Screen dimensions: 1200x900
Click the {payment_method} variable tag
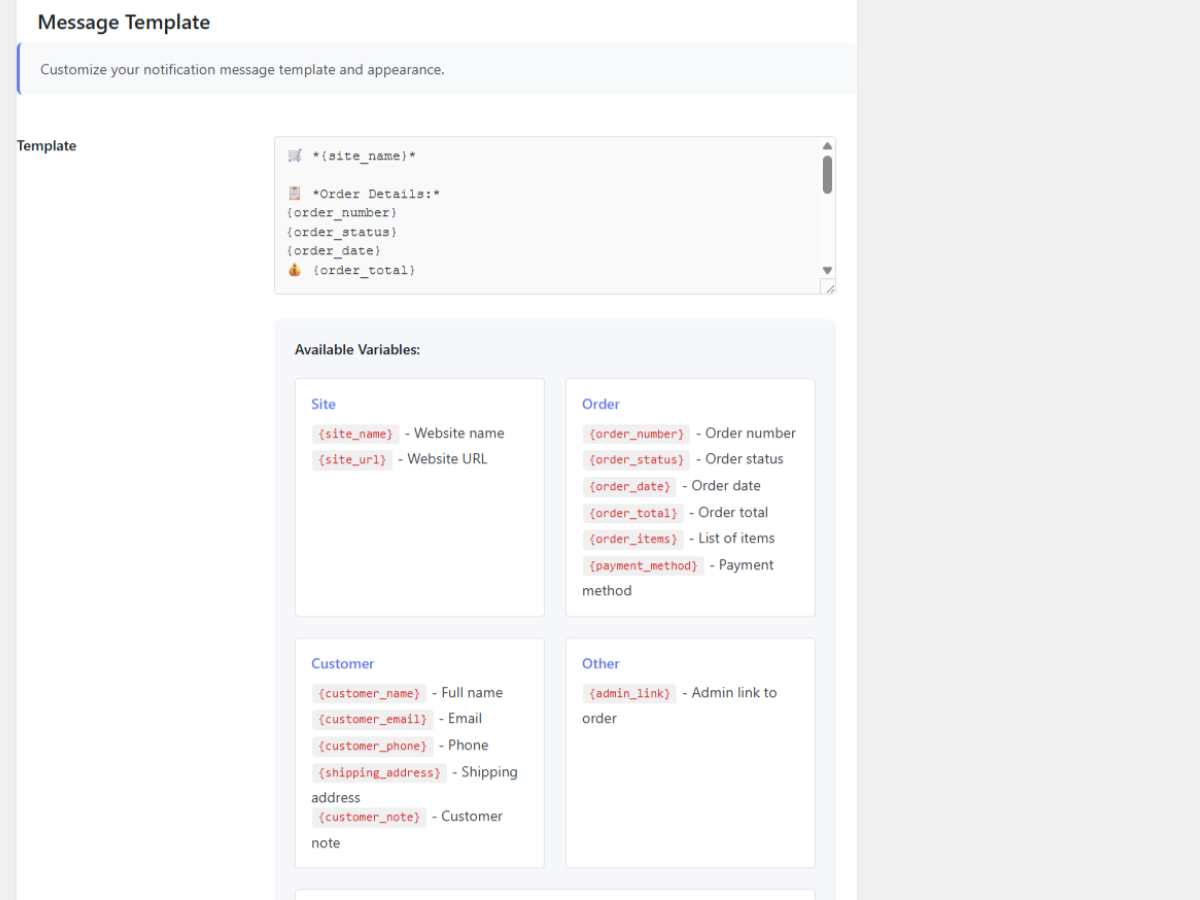click(x=642, y=566)
